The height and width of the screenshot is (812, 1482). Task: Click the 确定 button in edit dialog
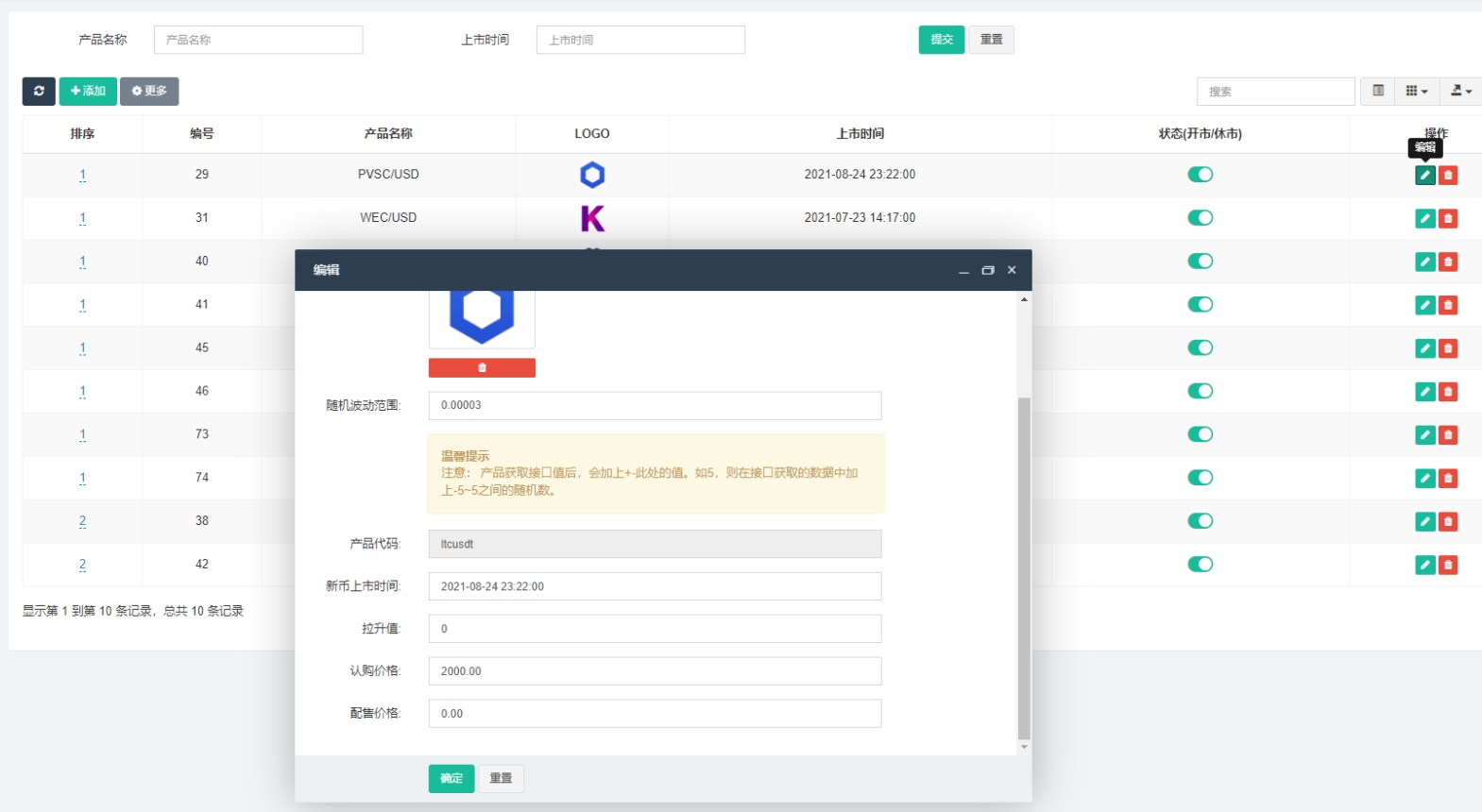[451, 779]
